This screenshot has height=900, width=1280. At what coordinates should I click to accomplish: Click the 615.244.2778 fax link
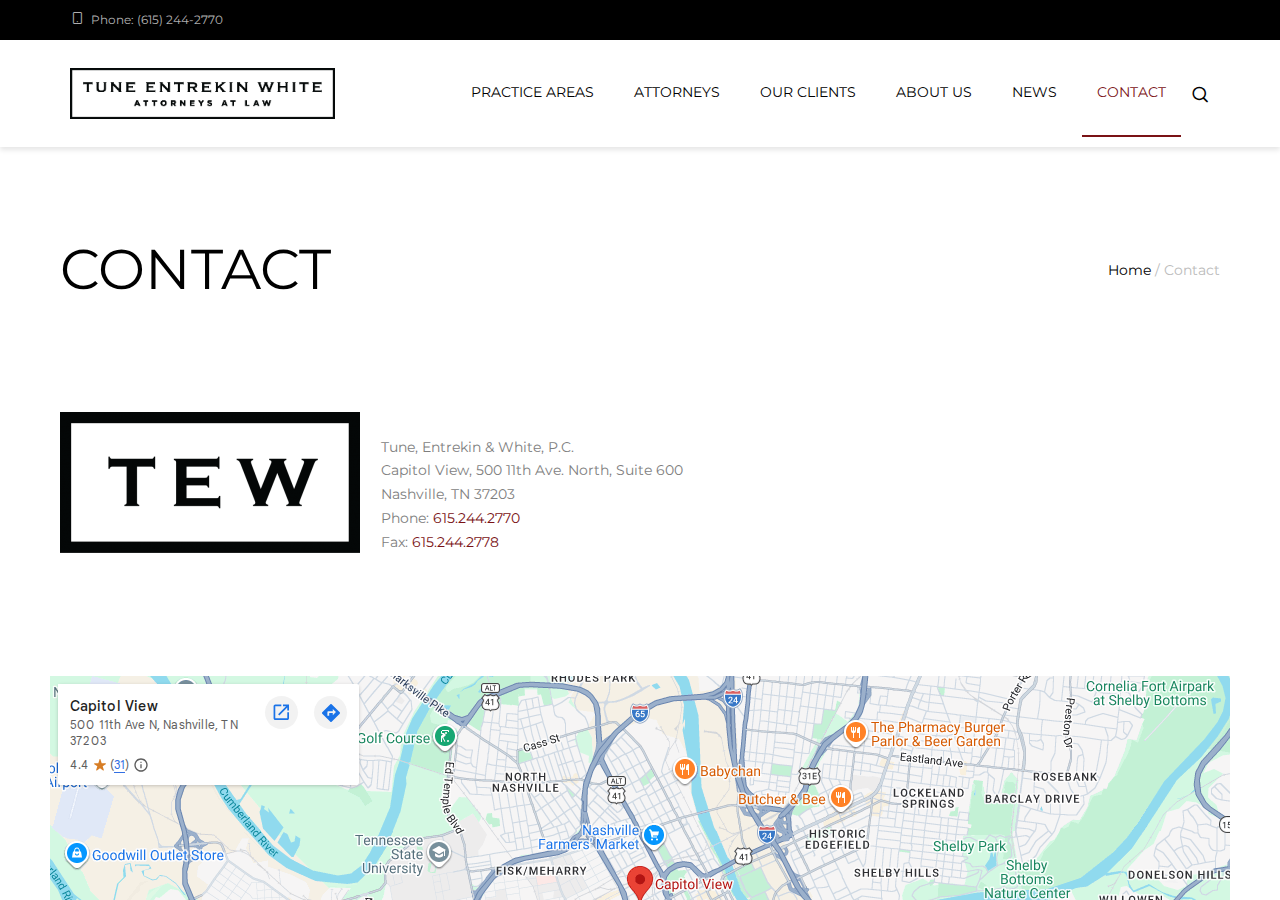455,542
